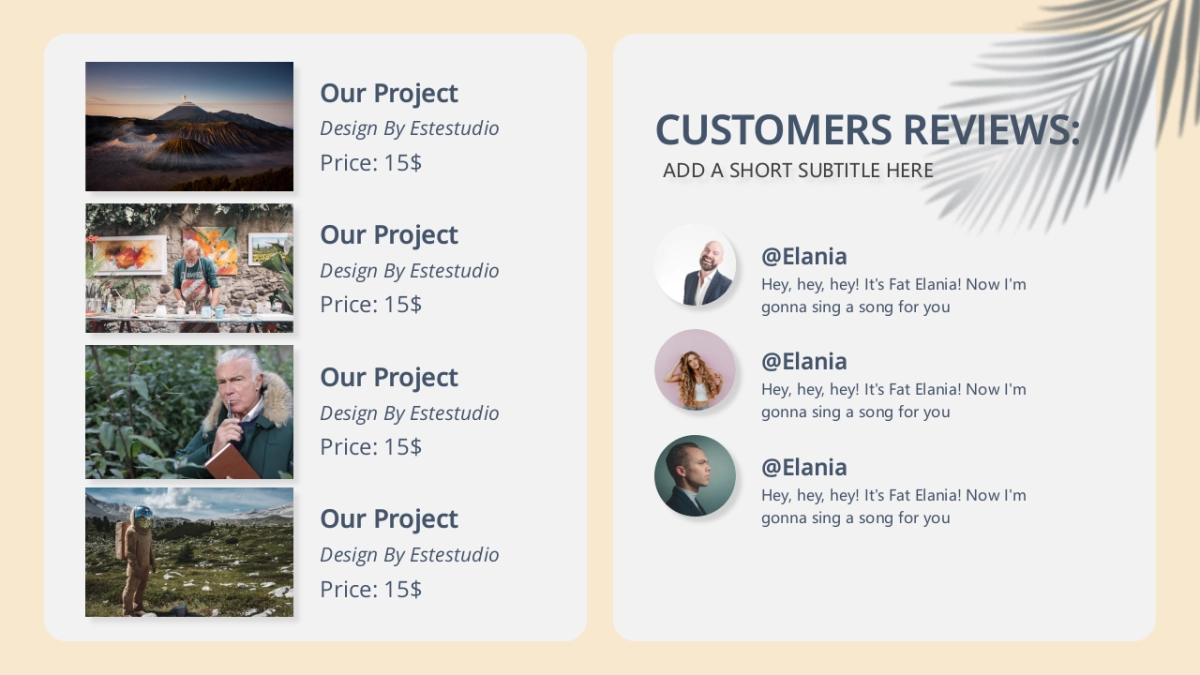Click "Our Project" title beside astronaut image
The height and width of the screenshot is (675, 1200).
click(389, 519)
